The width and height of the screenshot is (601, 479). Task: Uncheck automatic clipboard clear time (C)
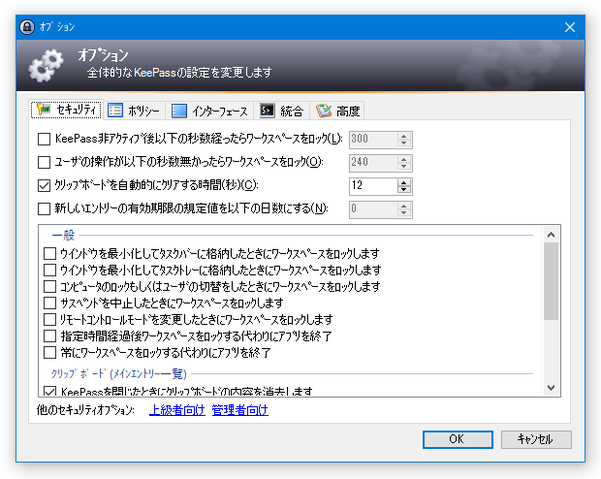point(44,185)
